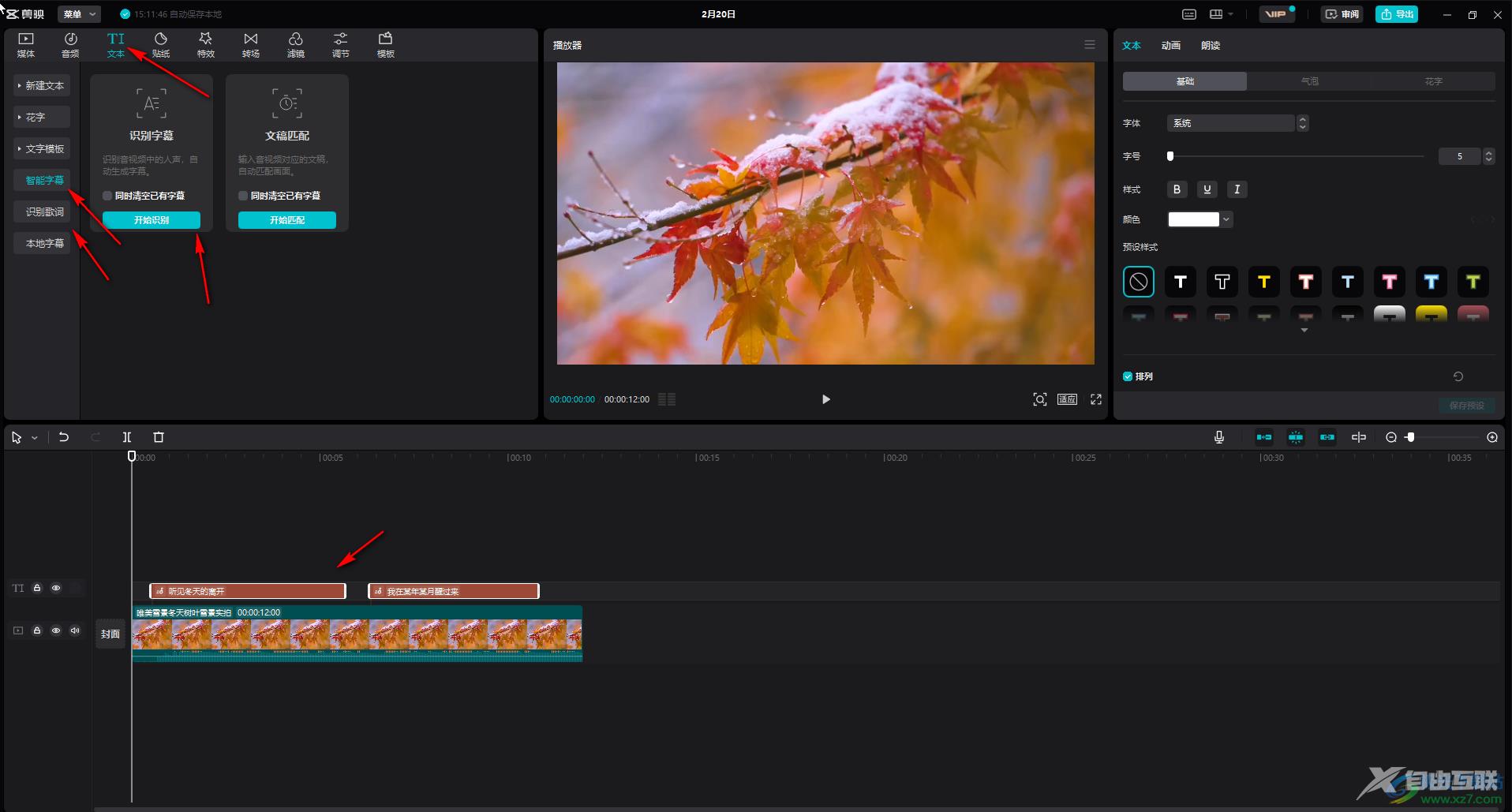This screenshot has width=1512, height=812.
Task: Select subtitle clip 我在某年某月醒过来
Action: (x=454, y=591)
